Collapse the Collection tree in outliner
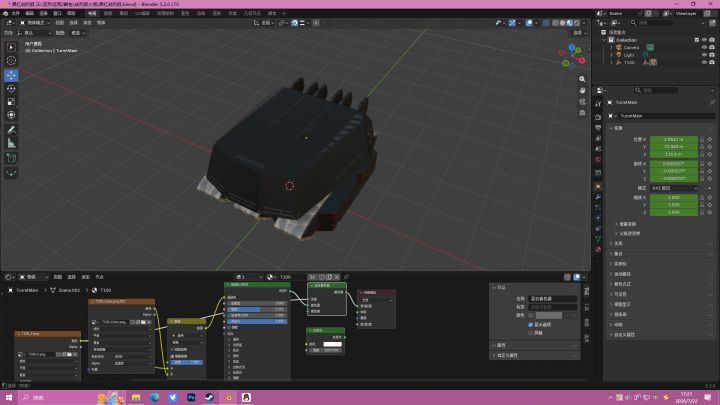 click(x=604, y=40)
